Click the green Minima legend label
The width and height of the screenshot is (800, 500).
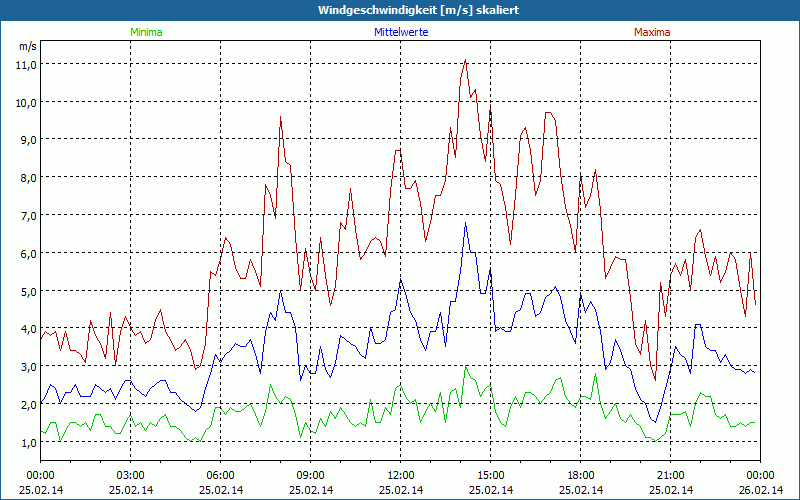[146, 32]
